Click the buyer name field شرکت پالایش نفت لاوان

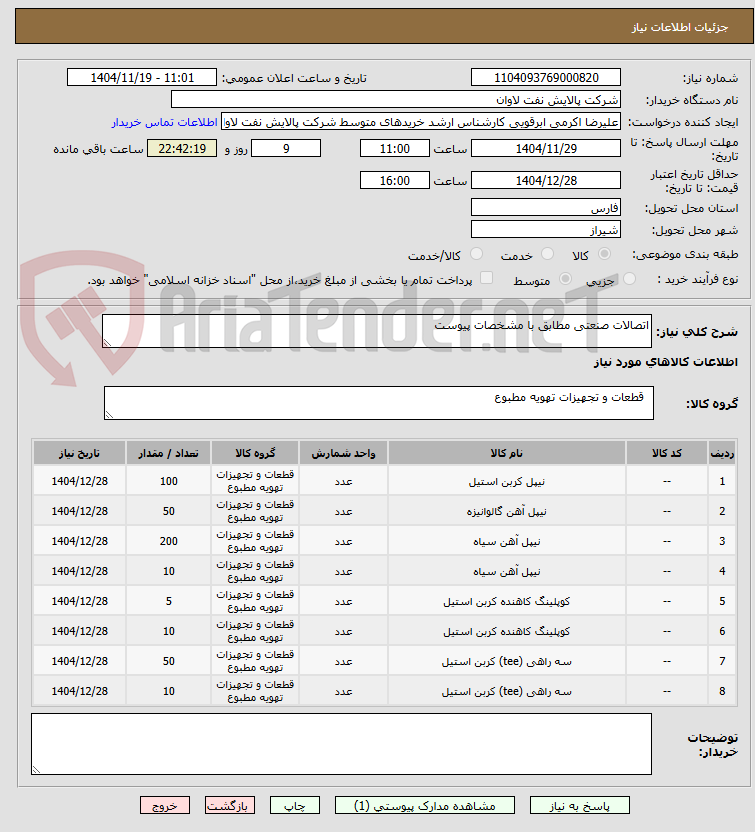pyautogui.click(x=395, y=100)
